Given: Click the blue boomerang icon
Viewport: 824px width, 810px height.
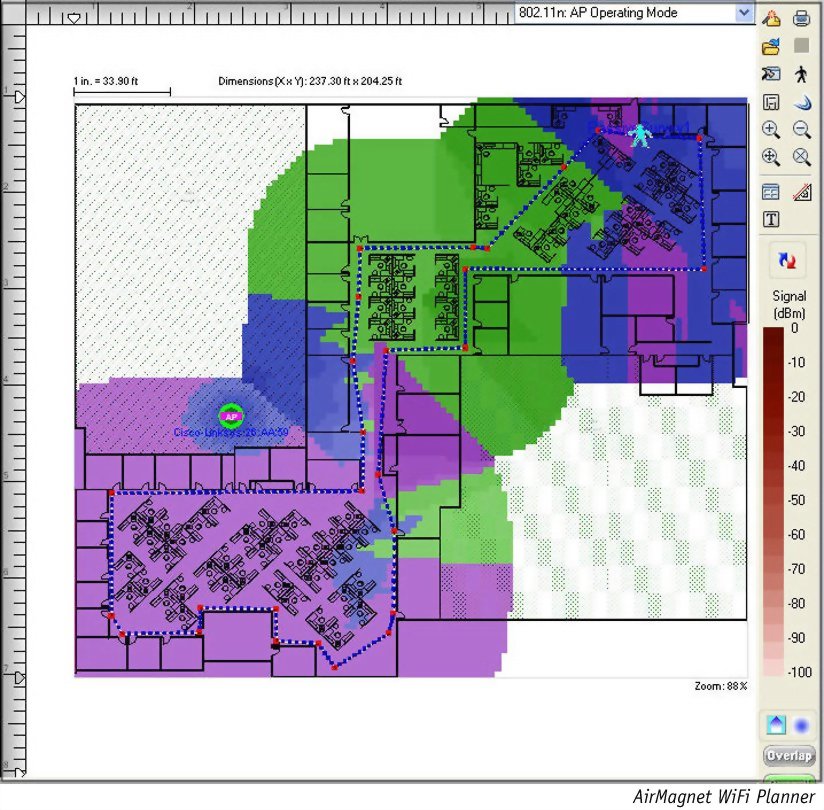Looking at the screenshot, I should pyautogui.click(x=801, y=102).
